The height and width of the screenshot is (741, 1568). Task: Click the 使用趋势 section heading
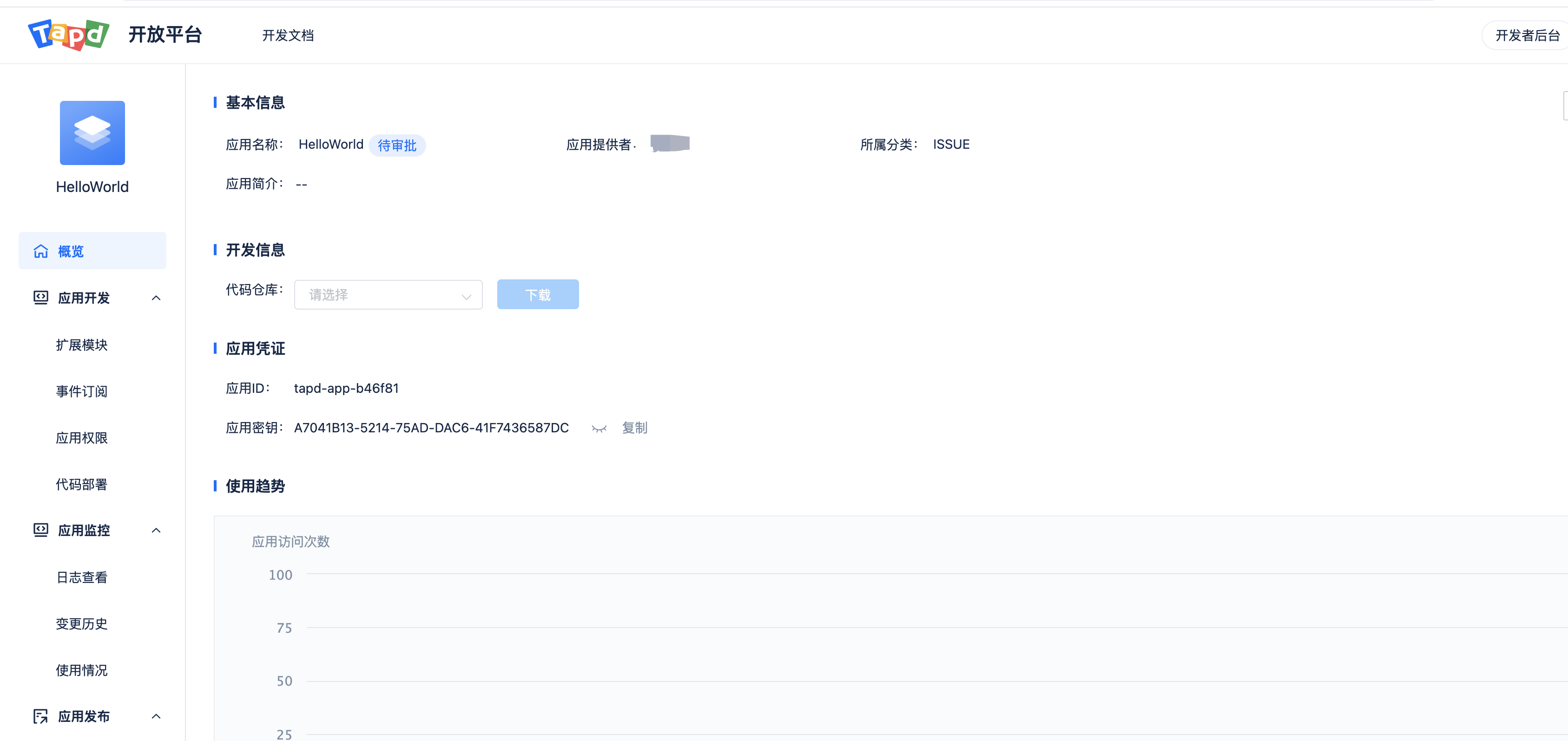point(256,486)
